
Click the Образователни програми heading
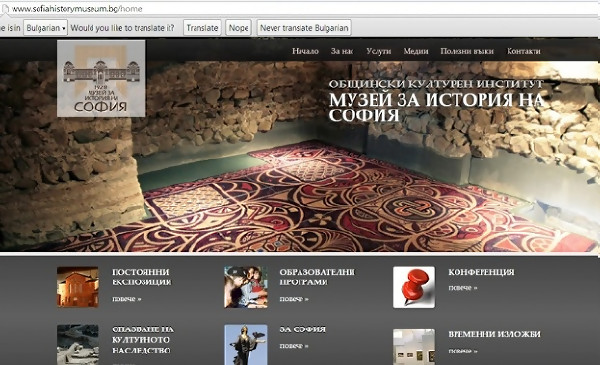(317, 277)
